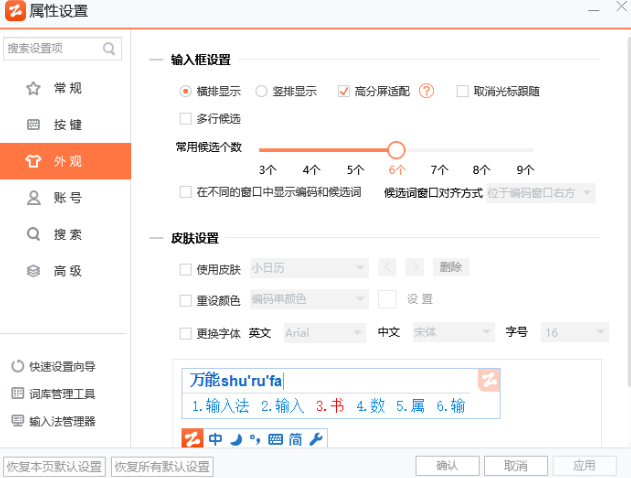This screenshot has height=478, width=631.
Task: Click the soft keyboard icon on preview bar
Action: tap(276, 439)
